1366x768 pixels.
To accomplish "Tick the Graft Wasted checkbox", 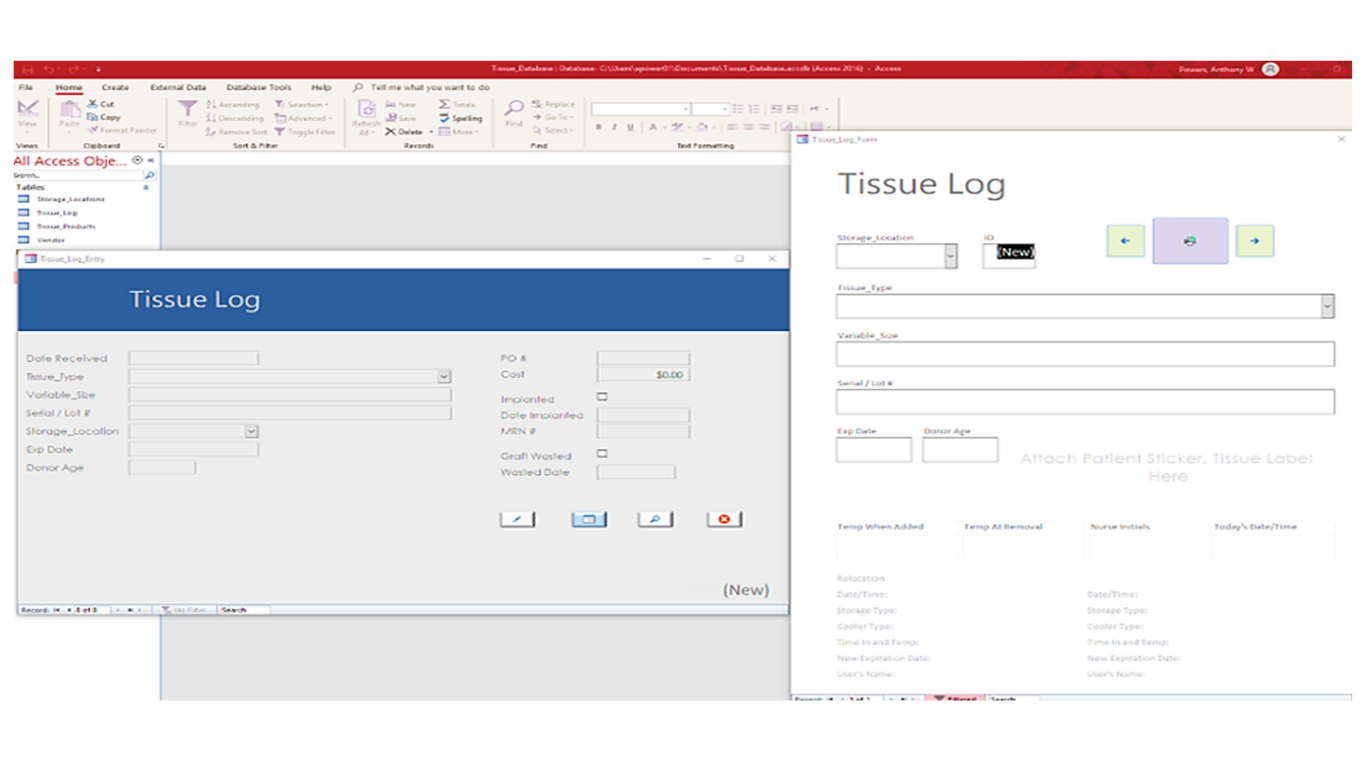I will click(x=602, y=454).
